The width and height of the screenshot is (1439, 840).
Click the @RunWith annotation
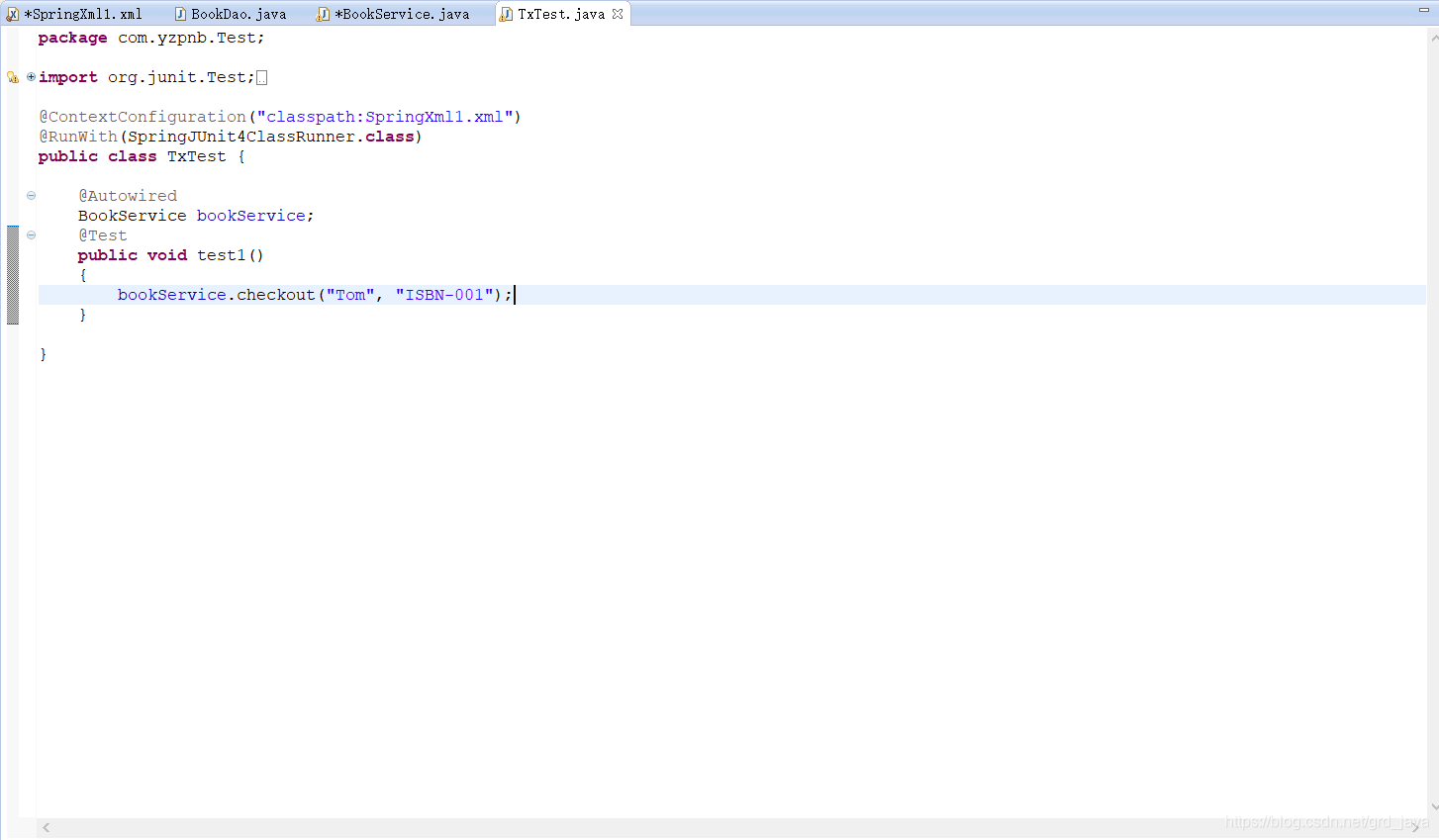[78, 137]
